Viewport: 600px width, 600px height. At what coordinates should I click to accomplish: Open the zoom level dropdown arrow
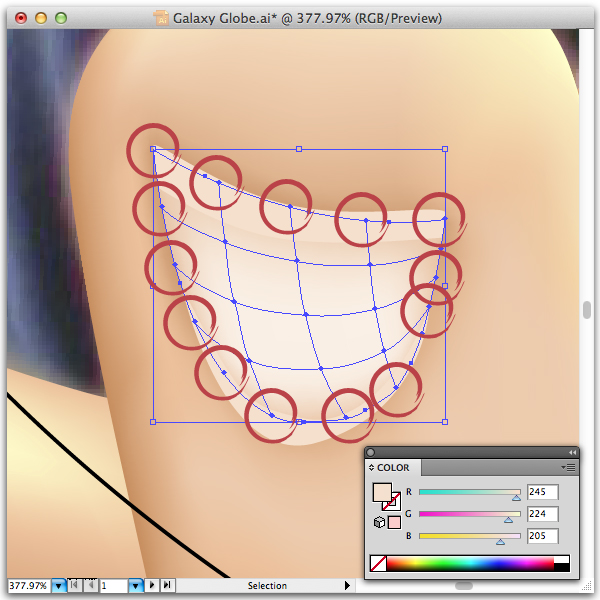[x=59, y=585]
